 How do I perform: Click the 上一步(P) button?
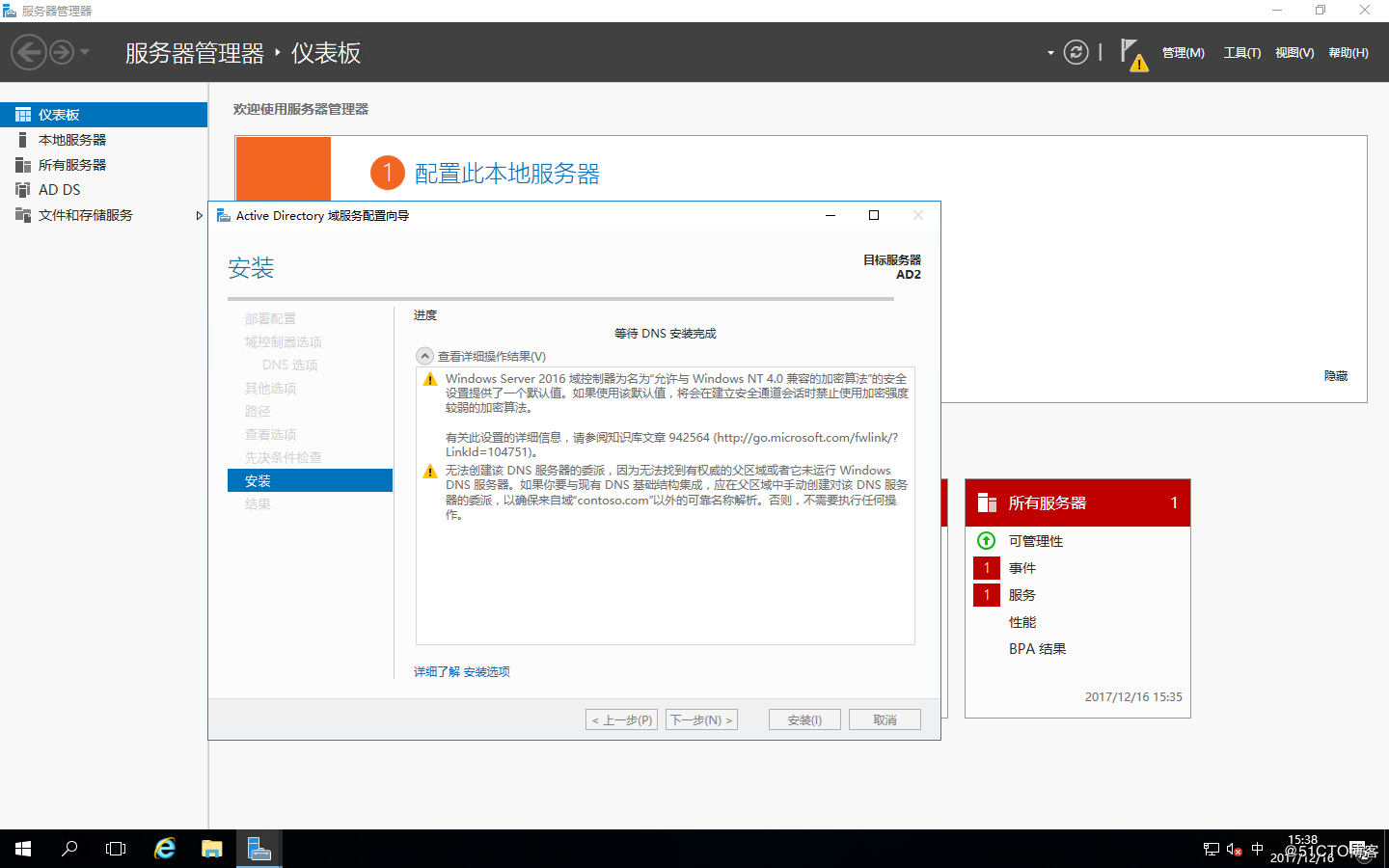622,719
